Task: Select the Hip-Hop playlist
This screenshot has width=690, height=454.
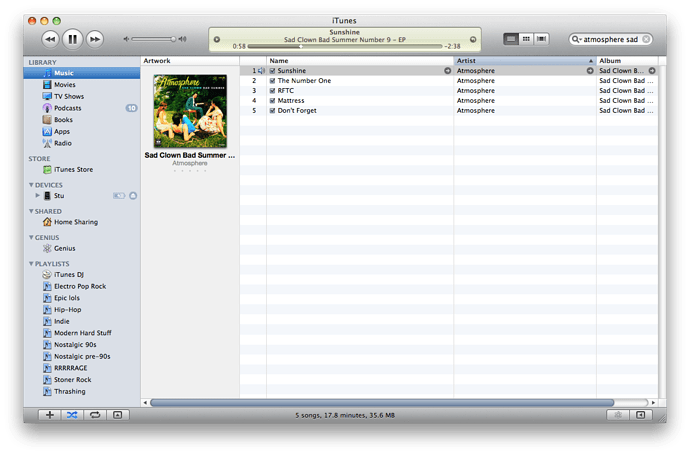Action: 66,310
